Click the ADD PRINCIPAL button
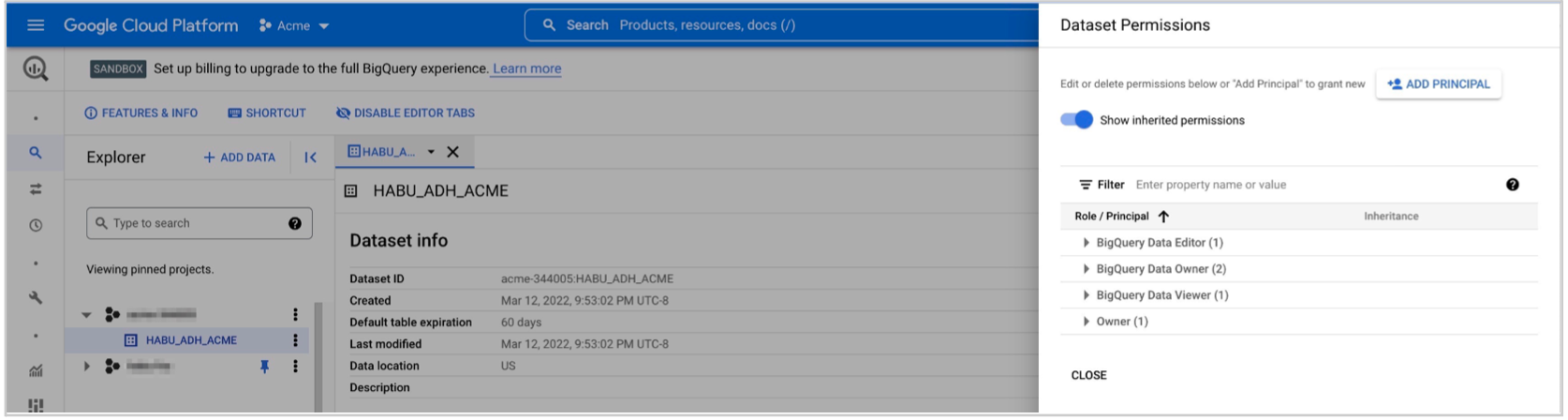1568x420 pixels. coord(1438,84)
